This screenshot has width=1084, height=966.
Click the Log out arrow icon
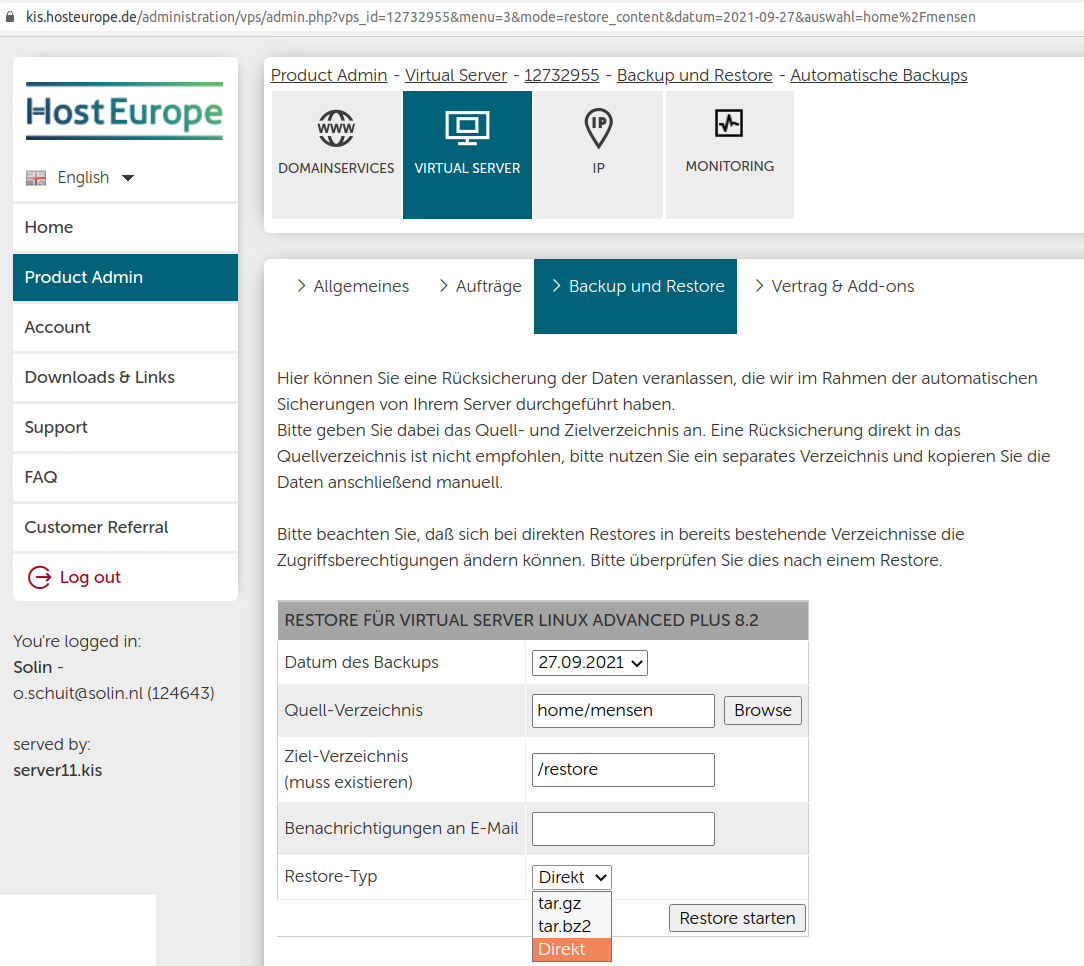coord(39,577)
